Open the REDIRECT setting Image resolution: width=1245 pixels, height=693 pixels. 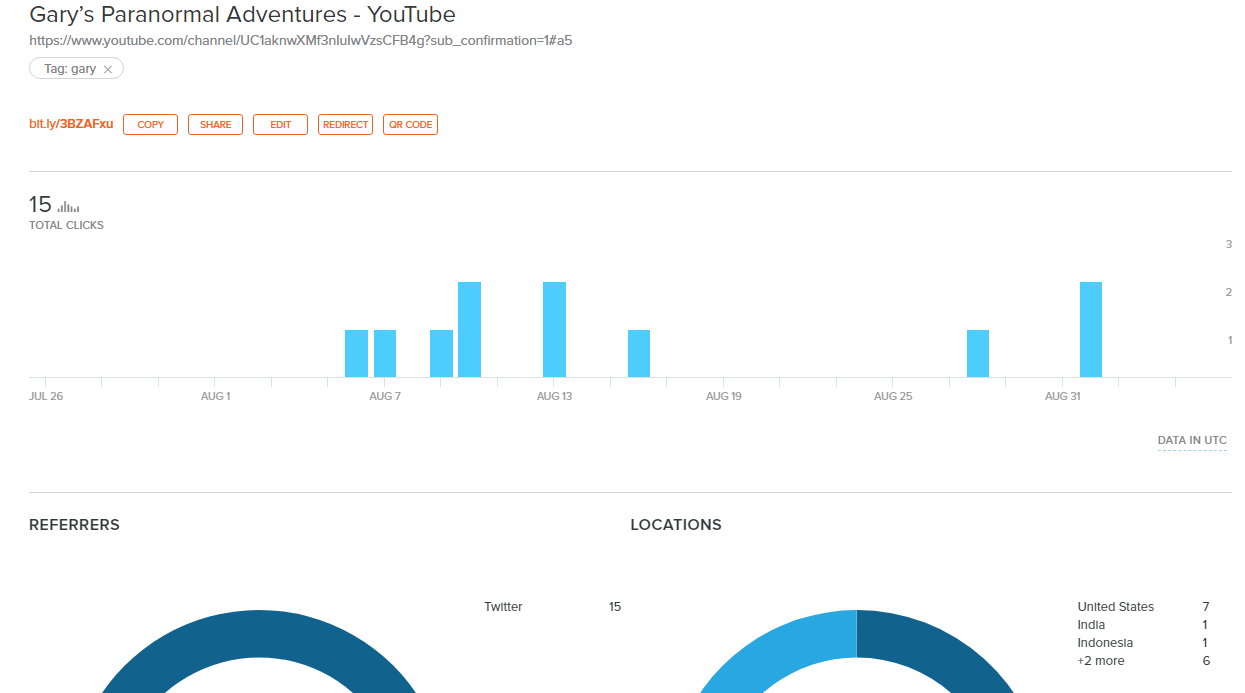(345, 125)
